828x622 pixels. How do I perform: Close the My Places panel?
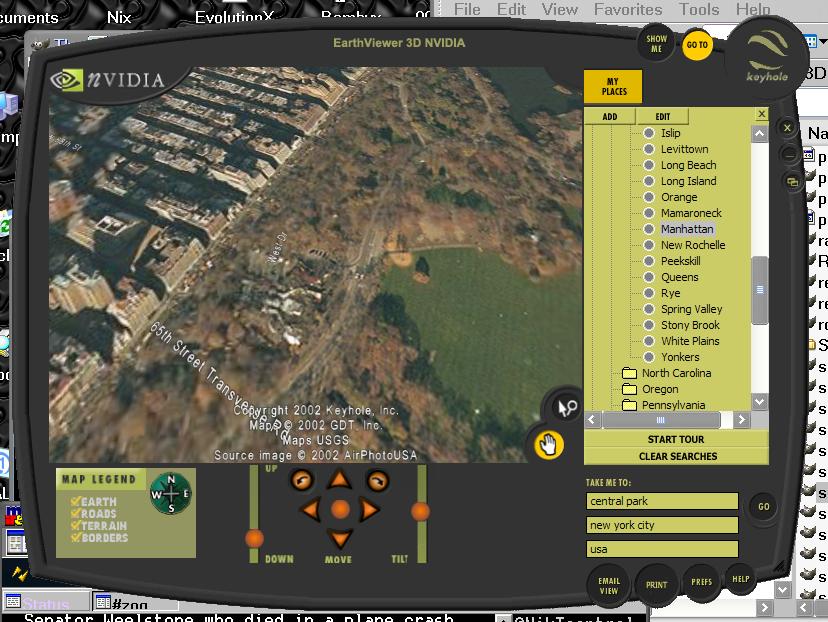761,114
